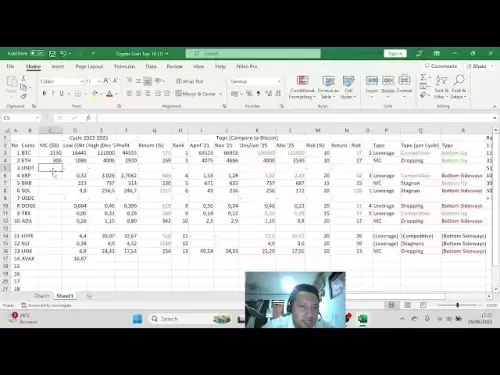This screenshot has height=375, width=500.
Task: Click the Share button
Action: pos(479,66)
